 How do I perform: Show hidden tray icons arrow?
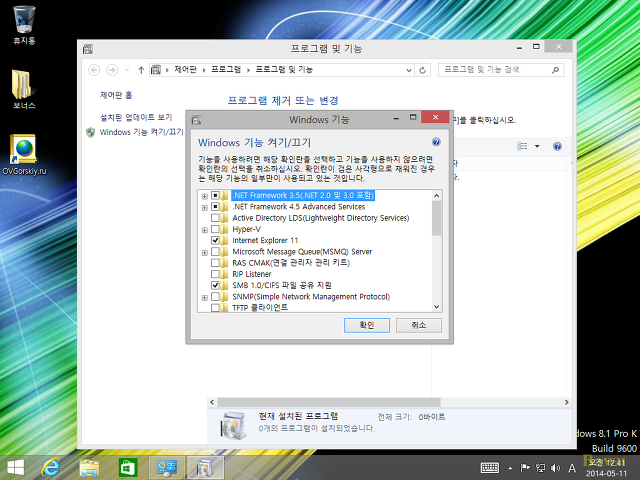point(510,469)
